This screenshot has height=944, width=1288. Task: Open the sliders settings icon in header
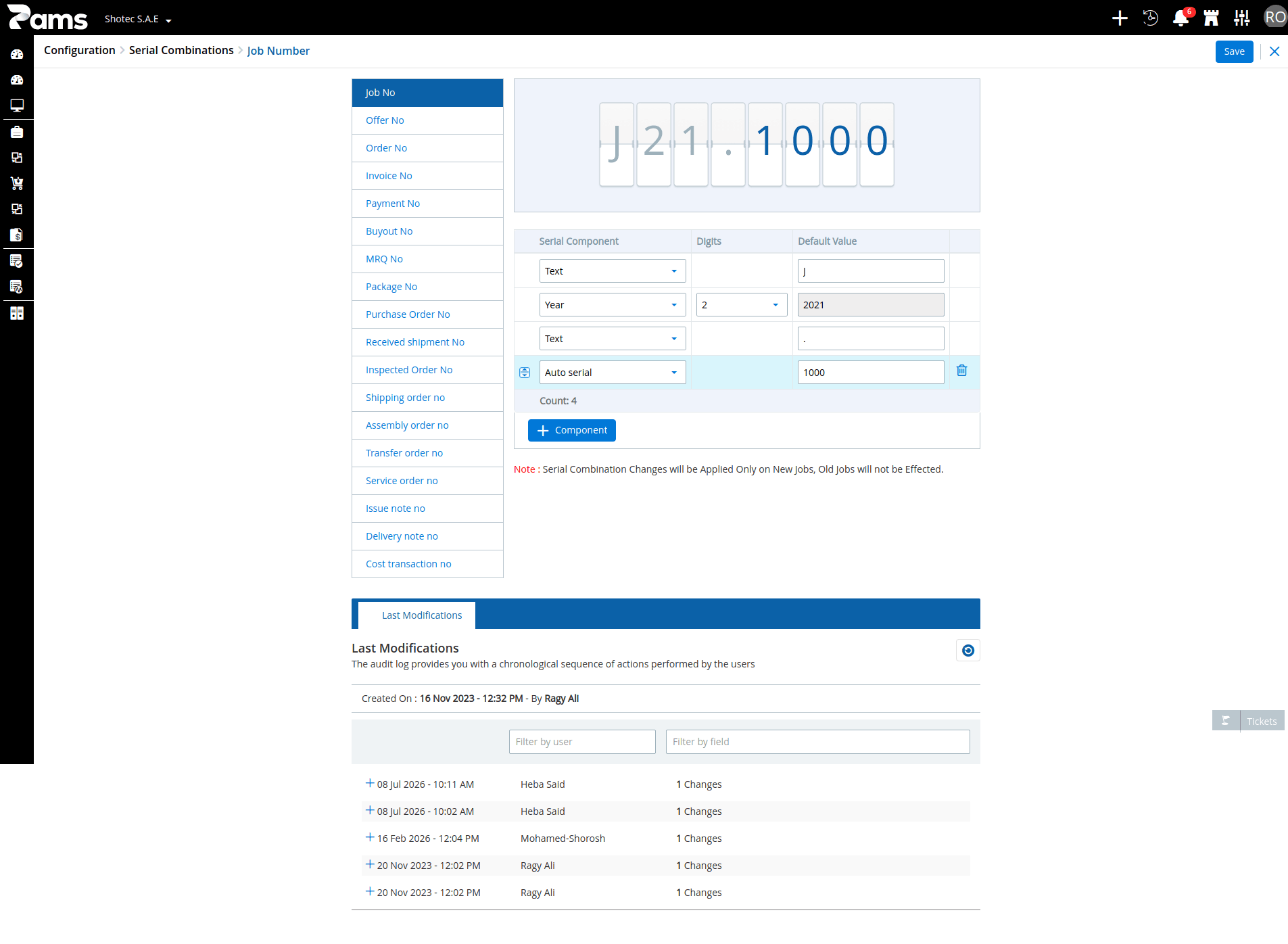[x=1241, y=18]
